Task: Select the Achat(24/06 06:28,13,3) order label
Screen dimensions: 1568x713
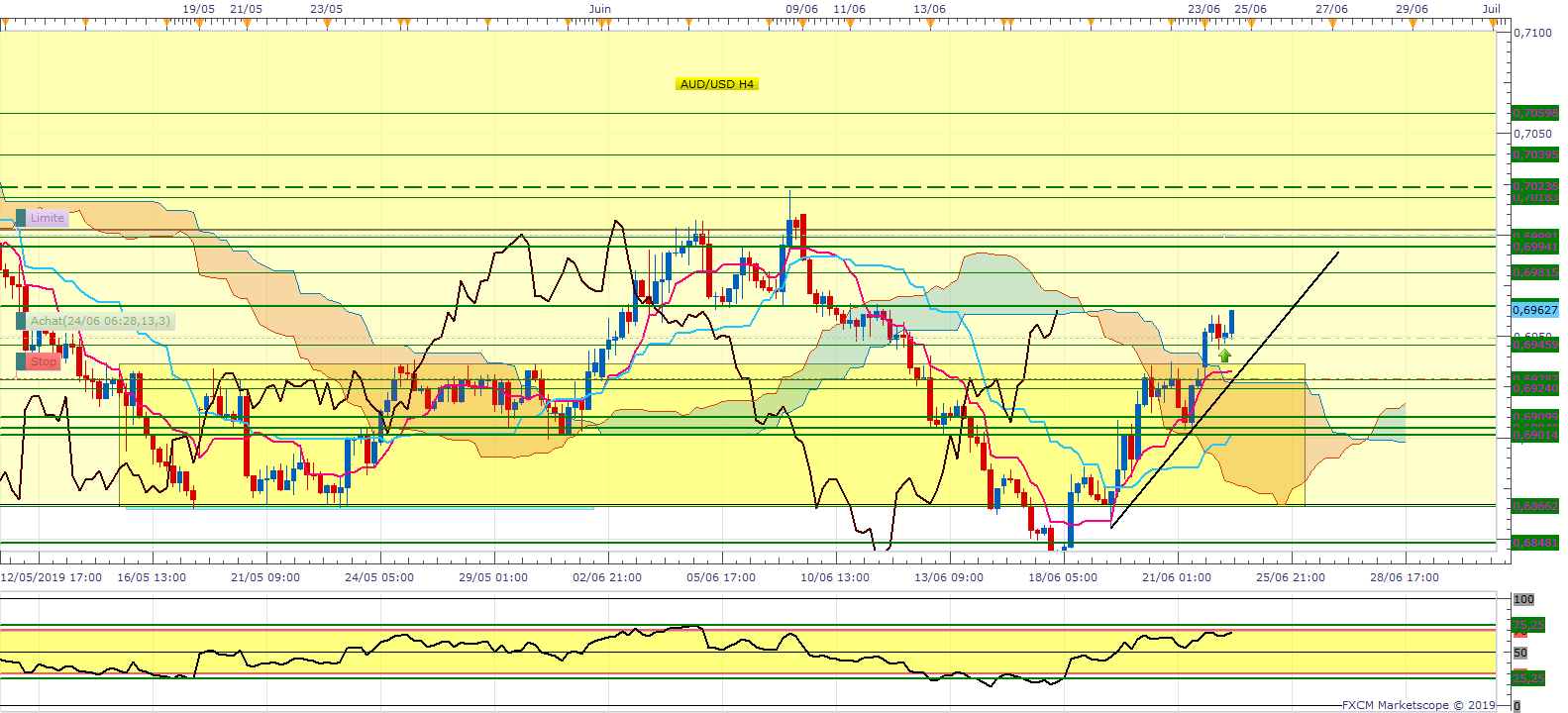Action: tap(100, 321)
